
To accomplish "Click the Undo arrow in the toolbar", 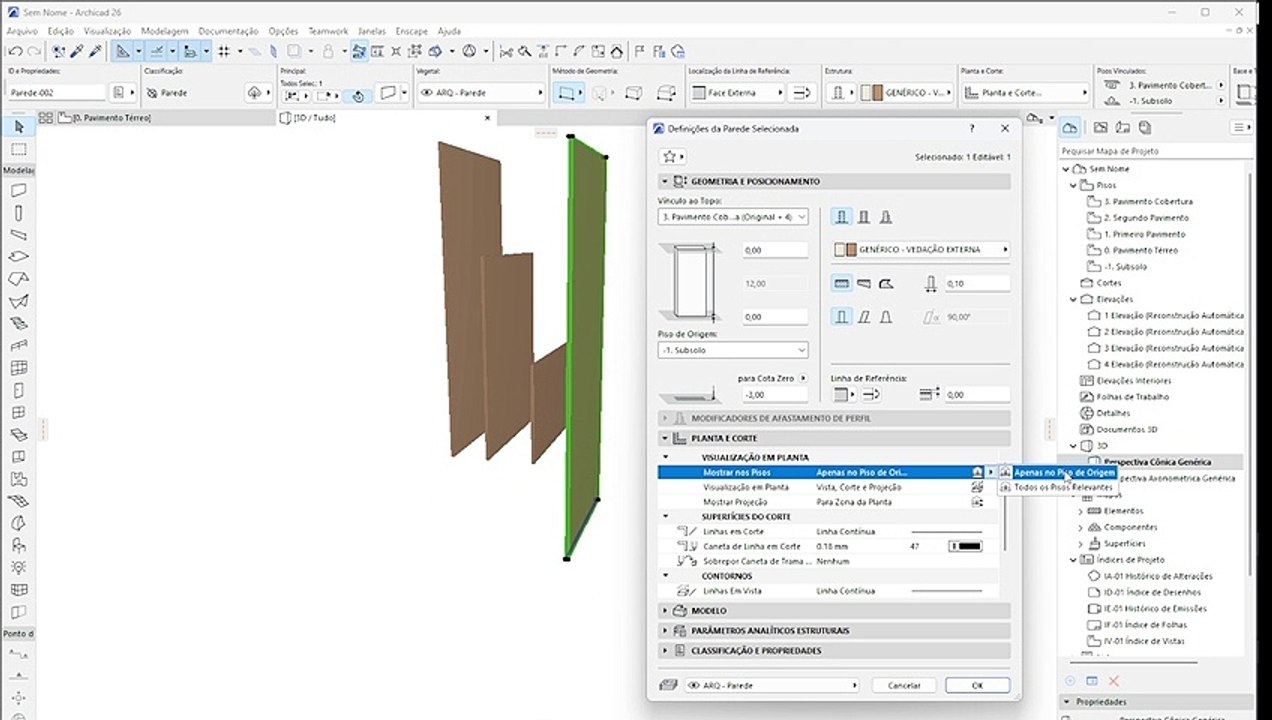I will coord(15,51).
